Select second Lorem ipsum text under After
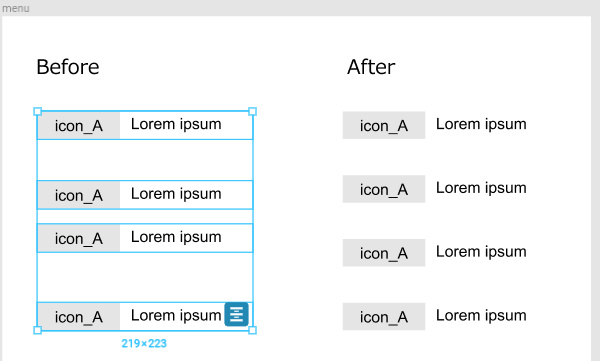 pos(481,188)
